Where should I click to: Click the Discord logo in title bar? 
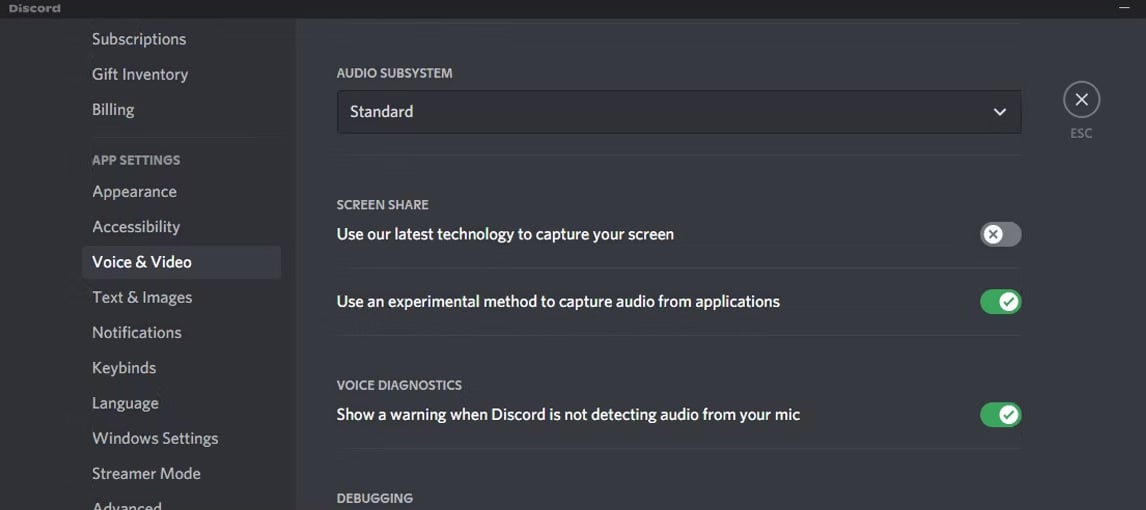click(34, 9)
